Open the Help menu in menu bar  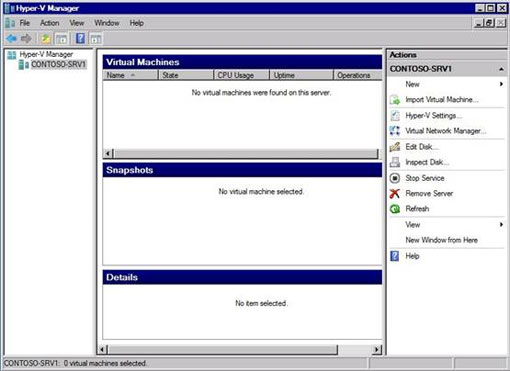click(x=137, y=23)
